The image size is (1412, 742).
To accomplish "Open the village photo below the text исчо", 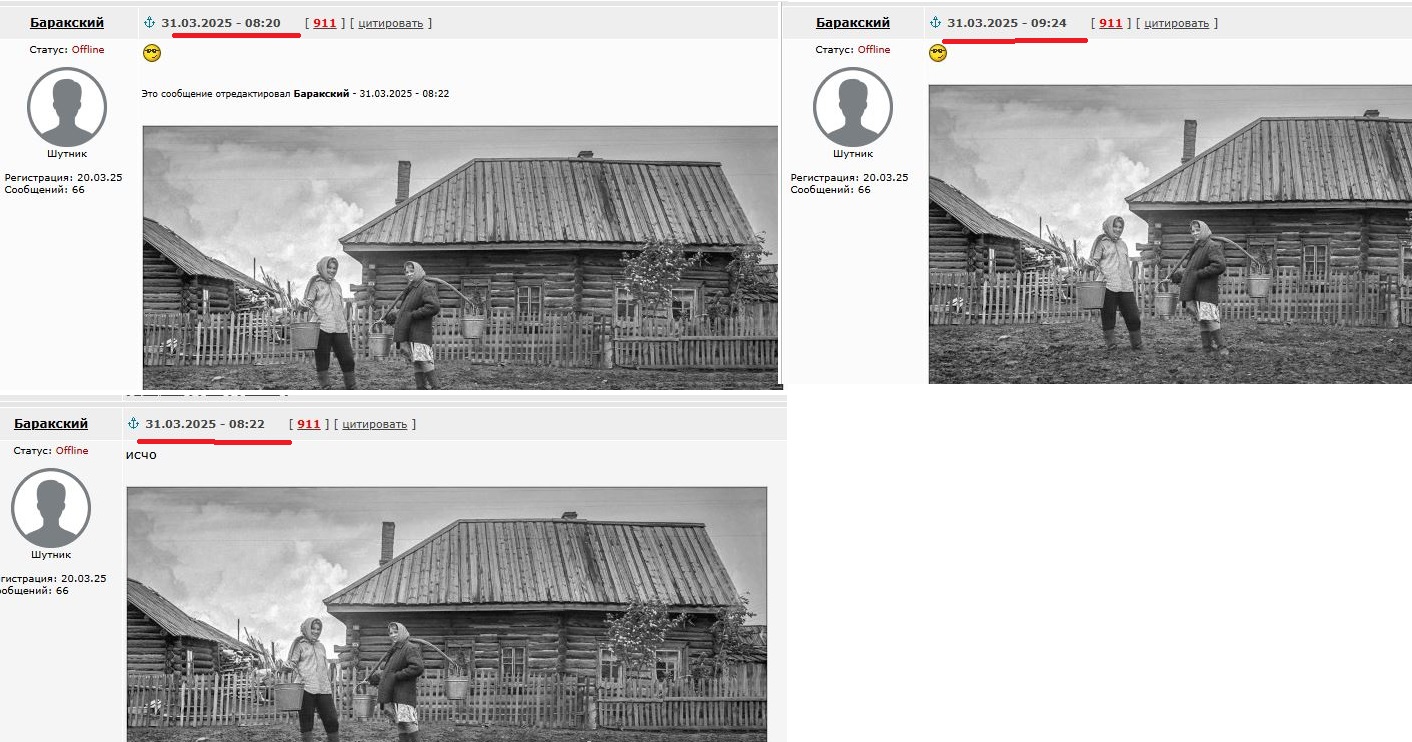I will (x=446, y=613).
